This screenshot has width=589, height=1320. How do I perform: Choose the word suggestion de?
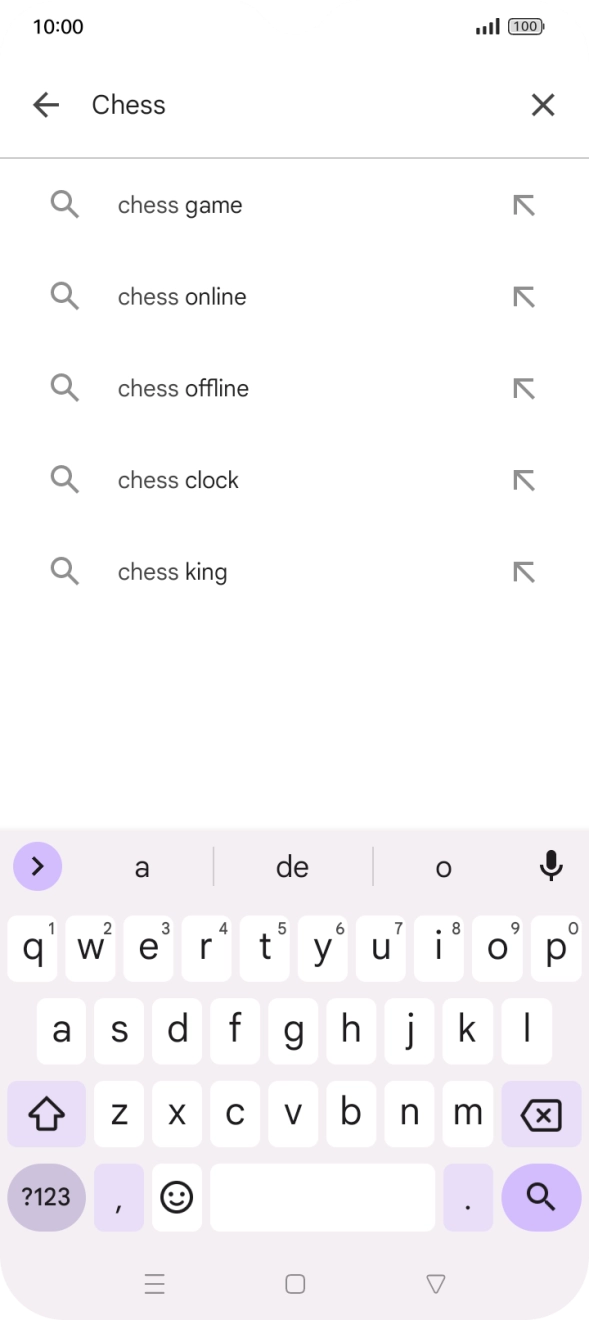tap(293, 866)
